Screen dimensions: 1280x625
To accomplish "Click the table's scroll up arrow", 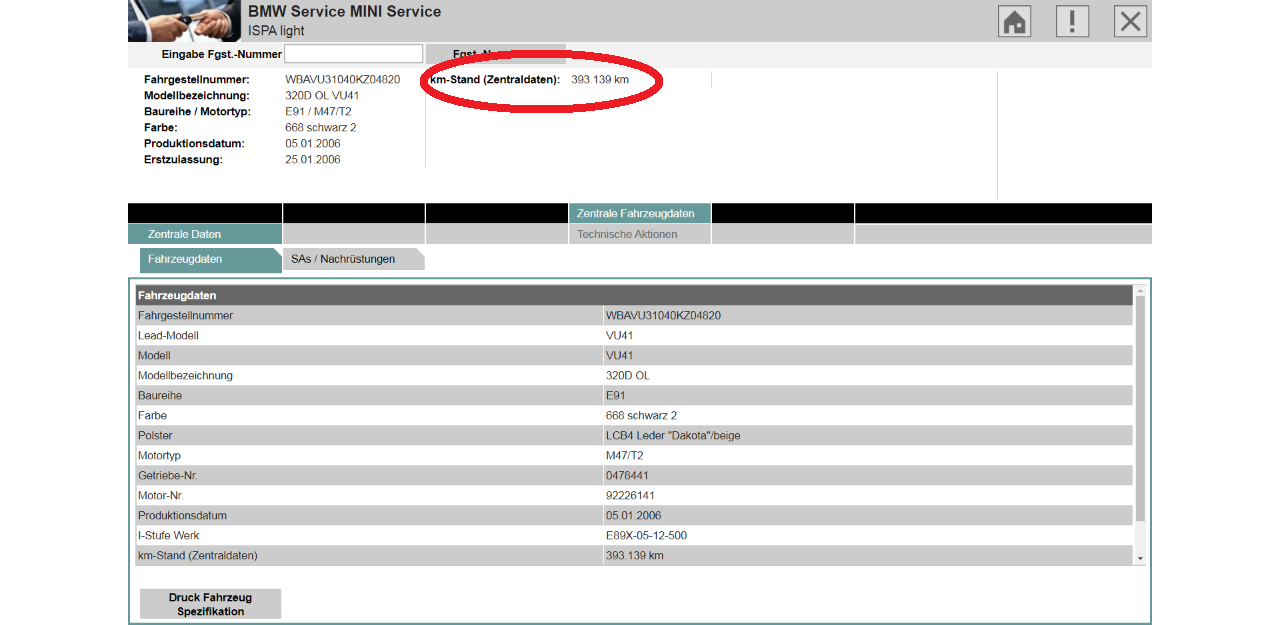I will [x=1140, y=291].
